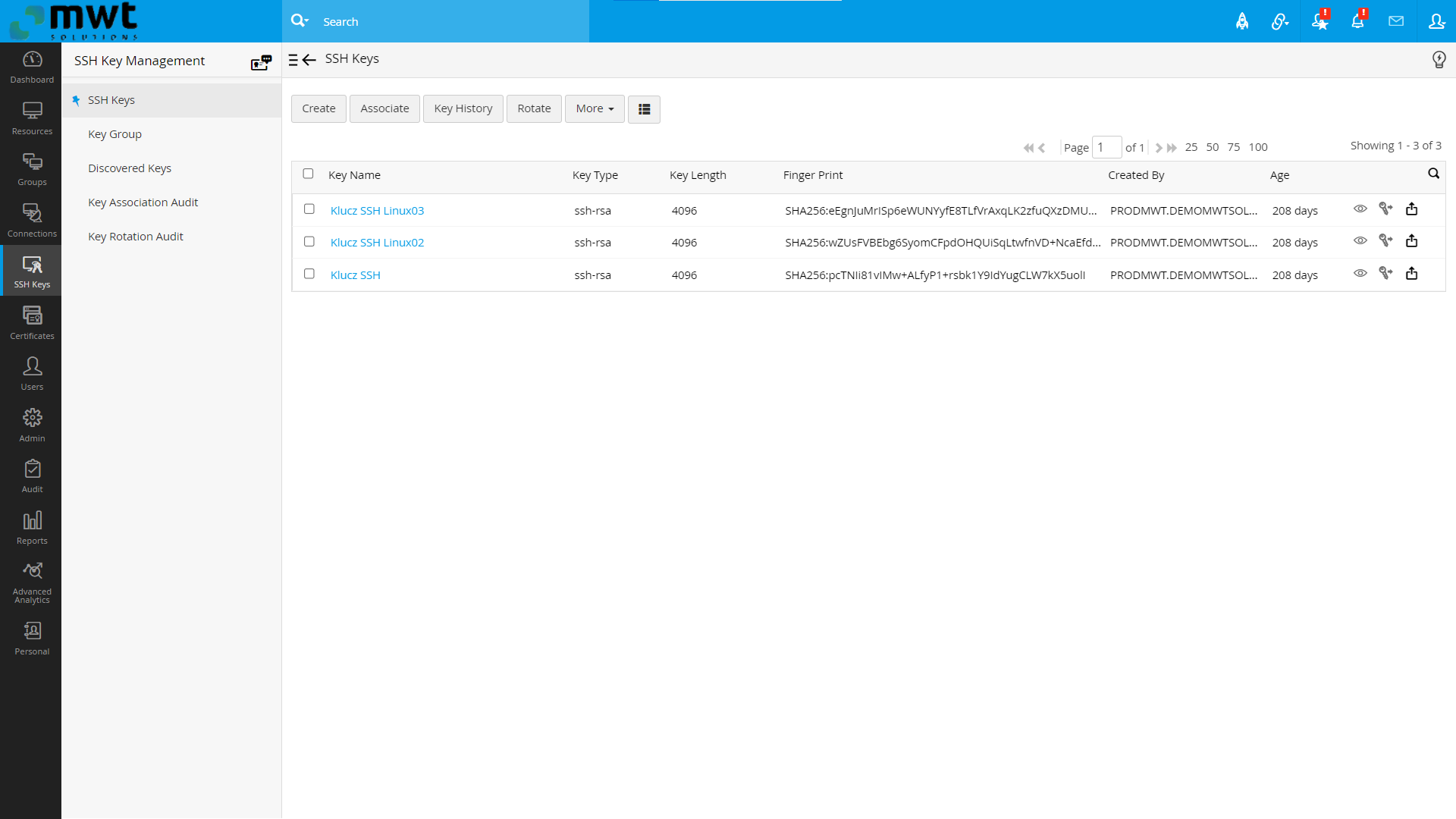Open notifications via the bell icon

click(x=1357, y=21)
